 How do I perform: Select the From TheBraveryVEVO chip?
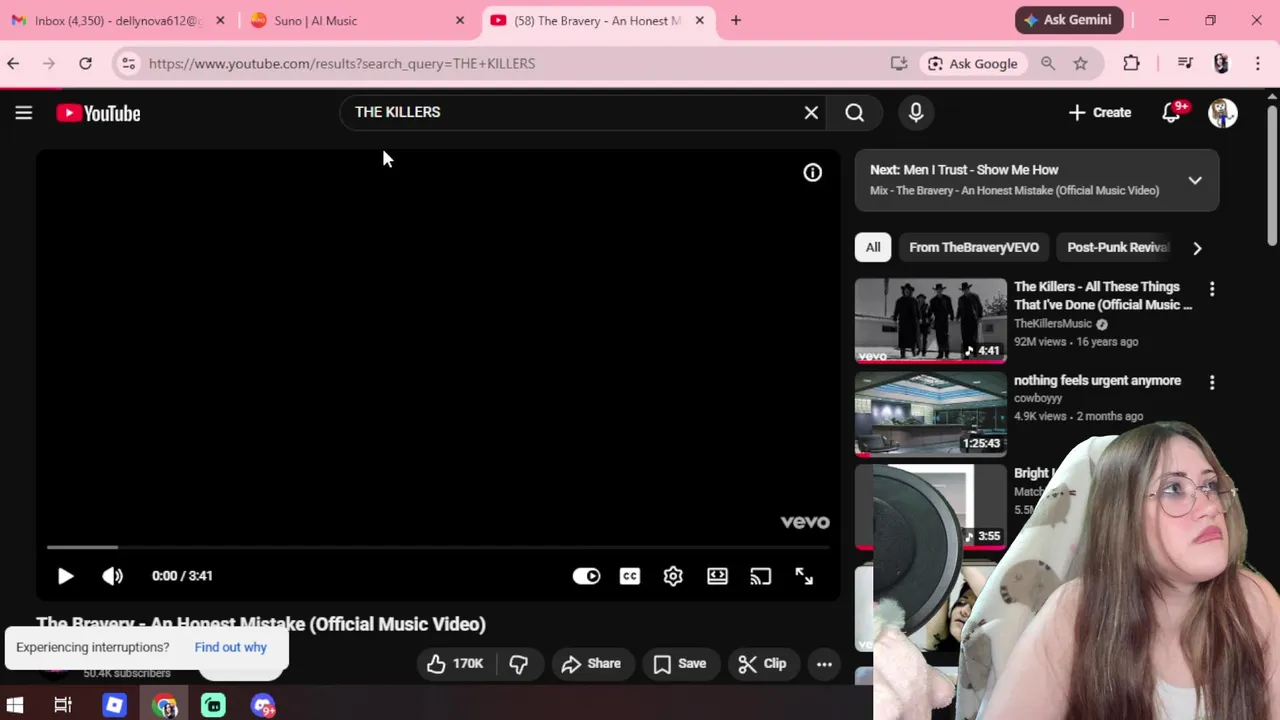(974, 247)
